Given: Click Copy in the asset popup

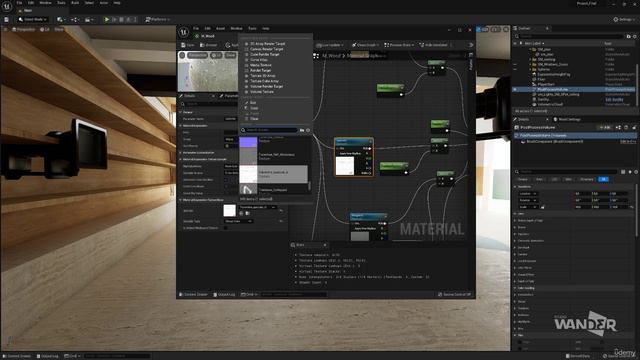Looking at the screenshot, I should (254, 108).
